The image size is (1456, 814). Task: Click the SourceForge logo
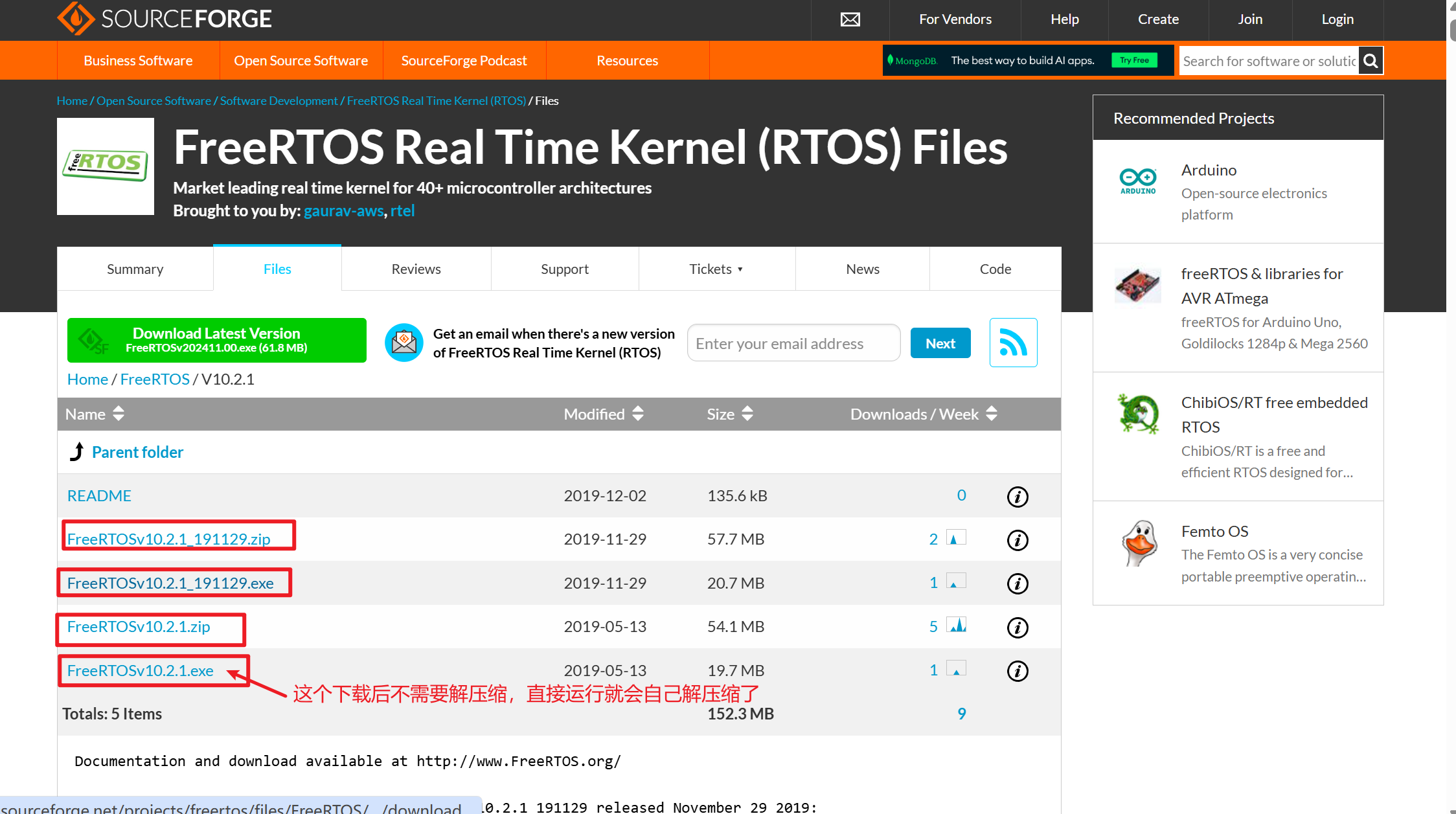click(x=164, y=19)
